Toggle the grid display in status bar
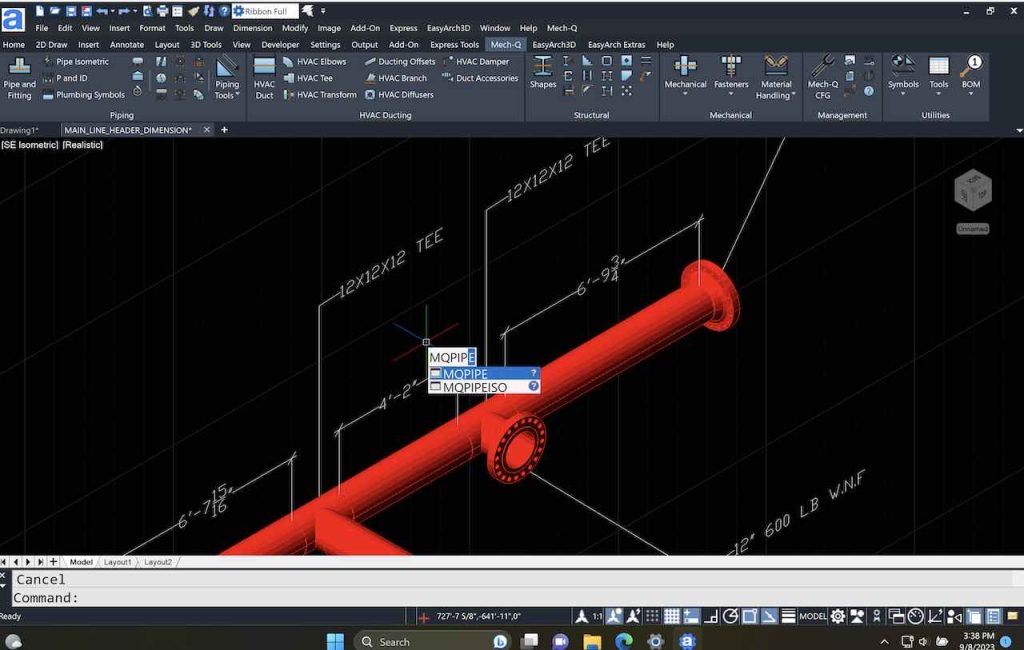 (672, 616)
